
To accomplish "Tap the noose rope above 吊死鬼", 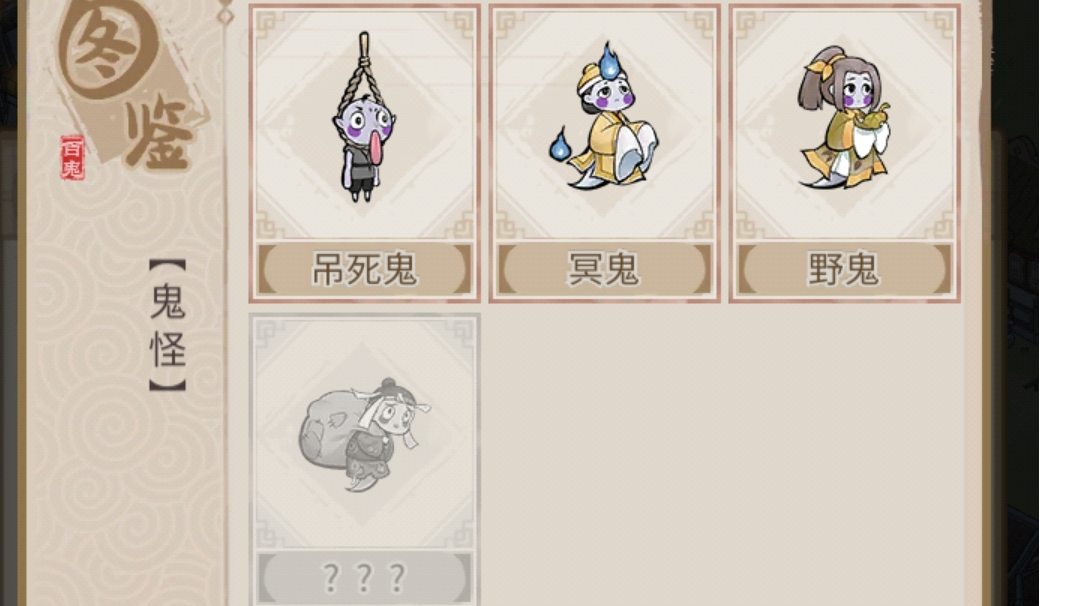I will (x=364, y=67).
